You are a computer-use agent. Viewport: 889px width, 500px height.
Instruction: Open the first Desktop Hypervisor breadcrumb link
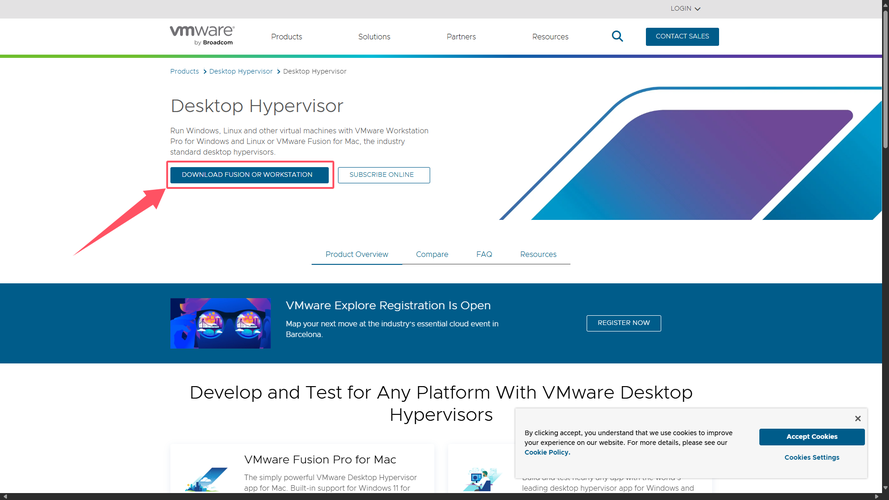click(x=240, y=71)
